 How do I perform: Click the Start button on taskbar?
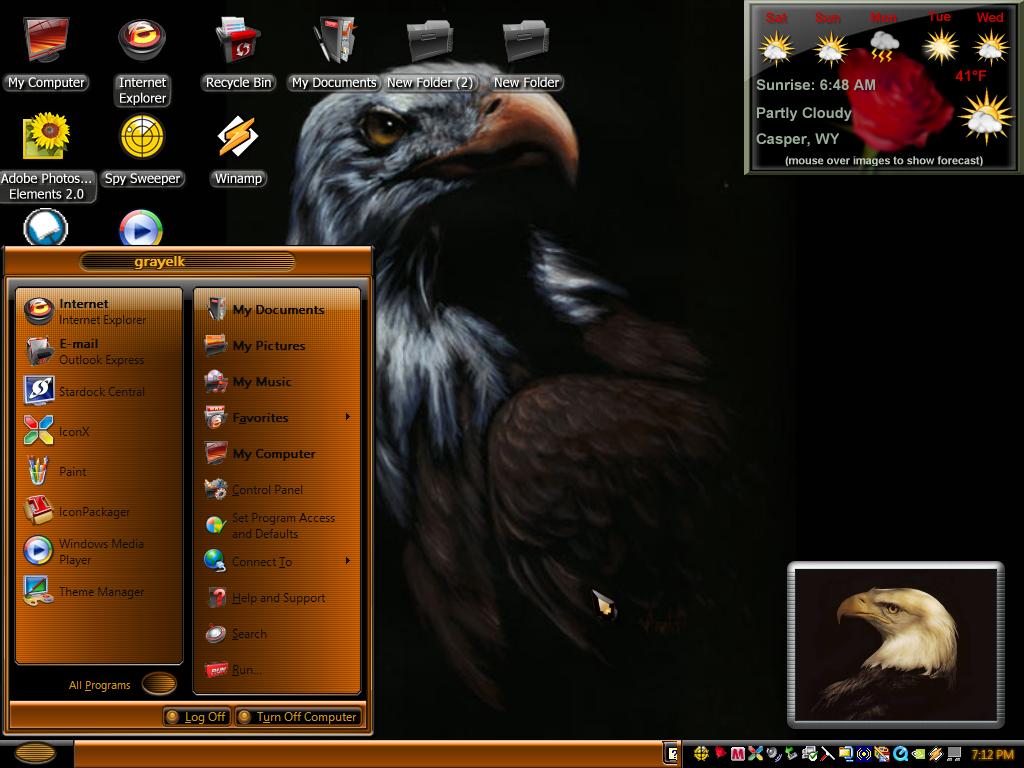[x=36, y=754]
